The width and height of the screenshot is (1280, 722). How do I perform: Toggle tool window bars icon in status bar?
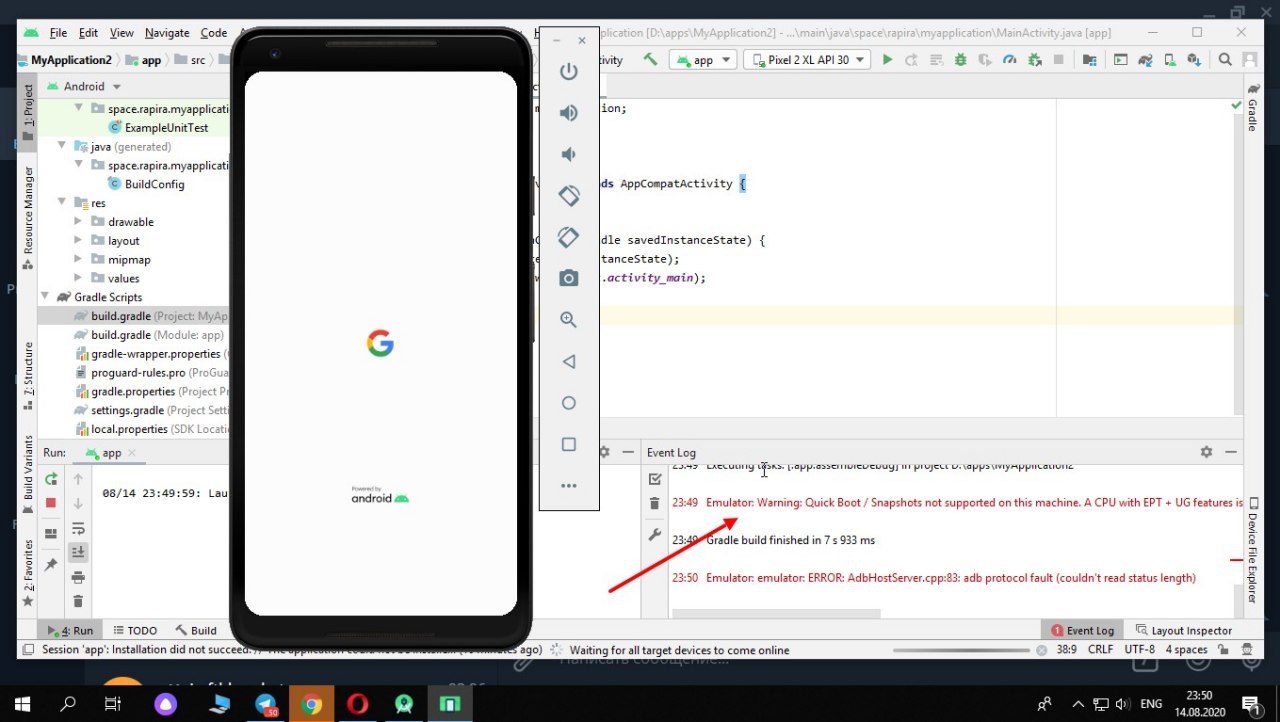click(28, 650)
